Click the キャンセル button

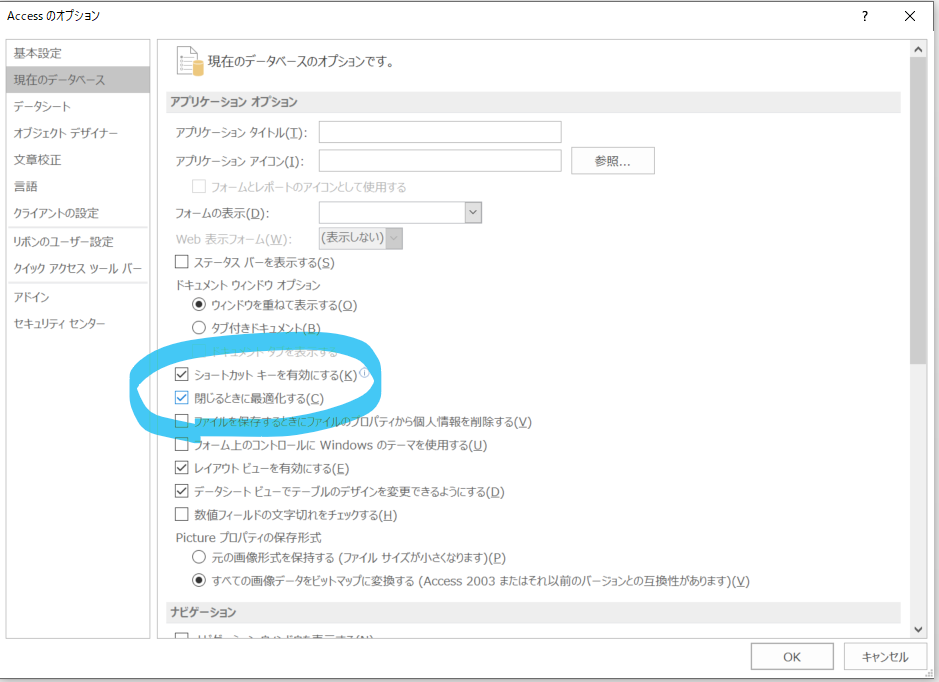point(885,657)
